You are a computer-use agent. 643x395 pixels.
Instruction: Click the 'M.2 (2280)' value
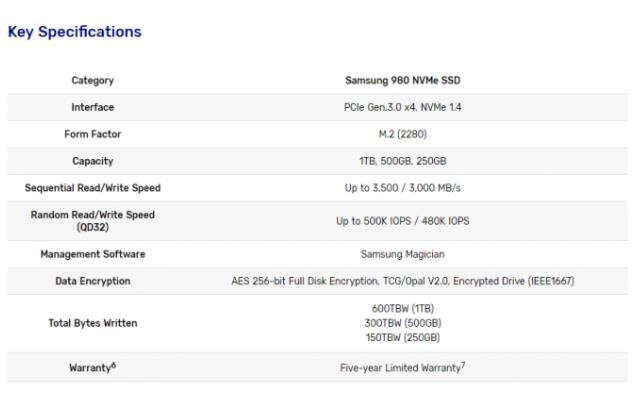tap(402, 134)
